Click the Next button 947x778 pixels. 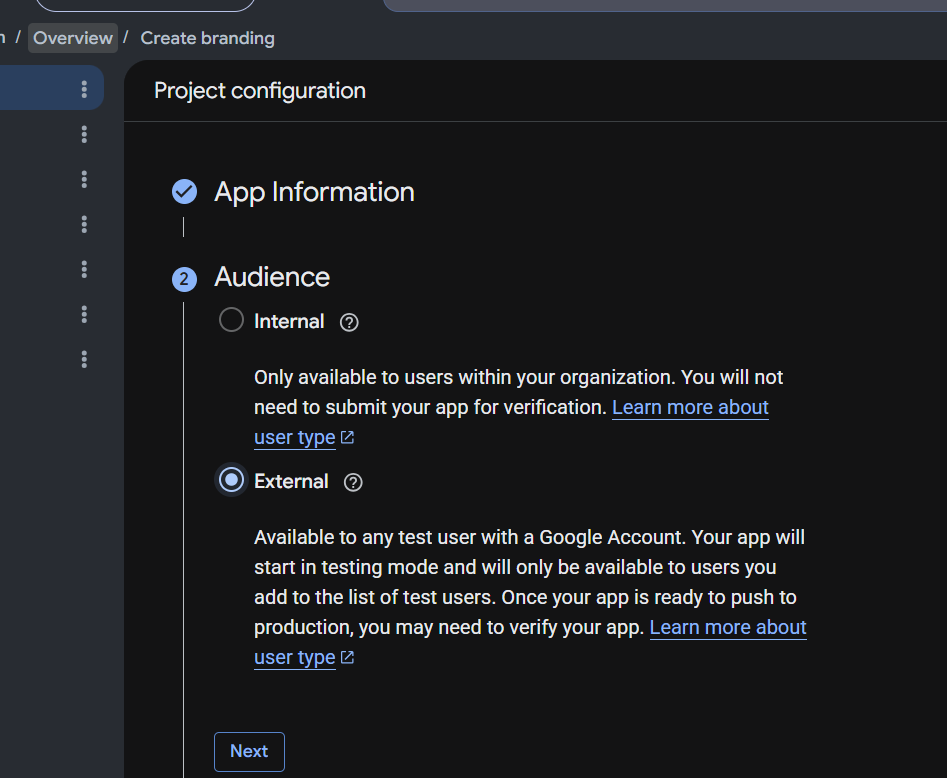tap(249, 751)
